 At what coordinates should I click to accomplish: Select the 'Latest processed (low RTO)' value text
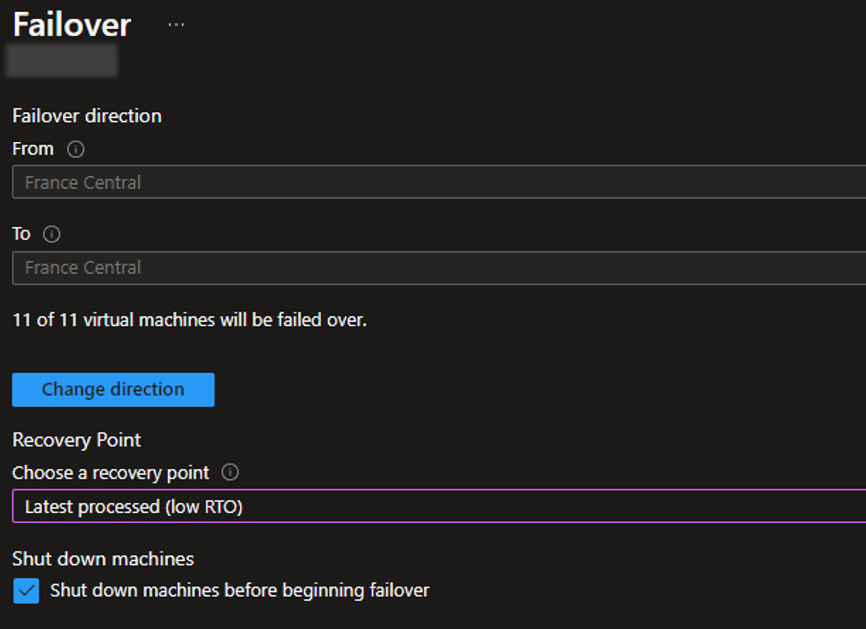[134, 506]
